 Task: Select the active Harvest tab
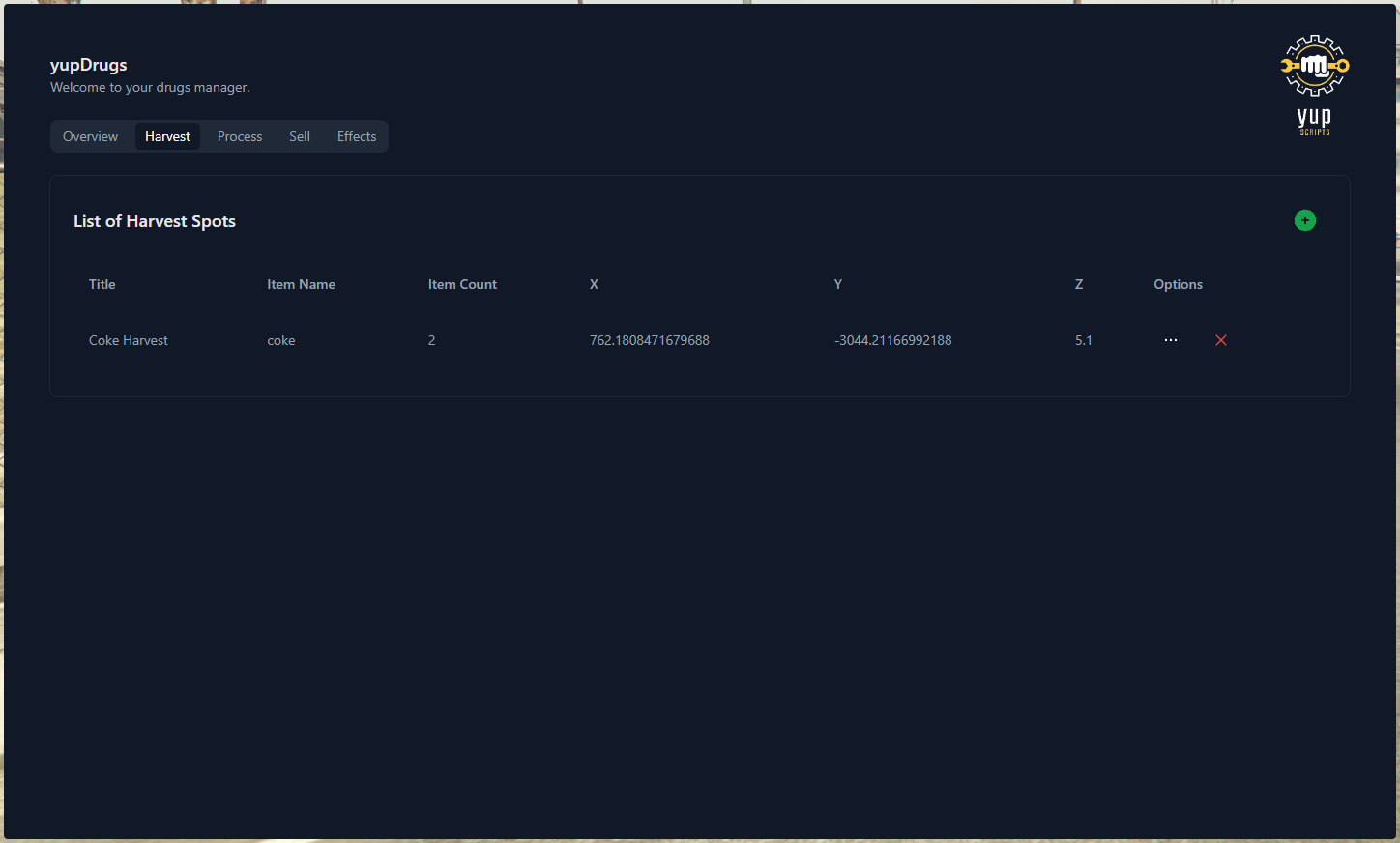click(x=166, y=136)
